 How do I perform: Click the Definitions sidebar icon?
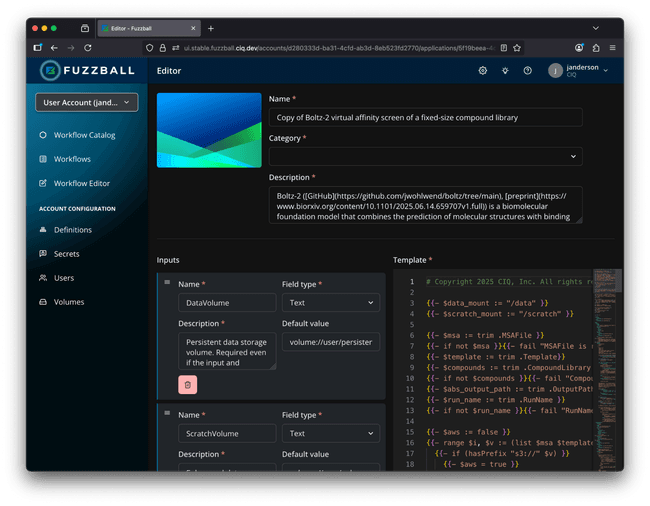point(43,230)
